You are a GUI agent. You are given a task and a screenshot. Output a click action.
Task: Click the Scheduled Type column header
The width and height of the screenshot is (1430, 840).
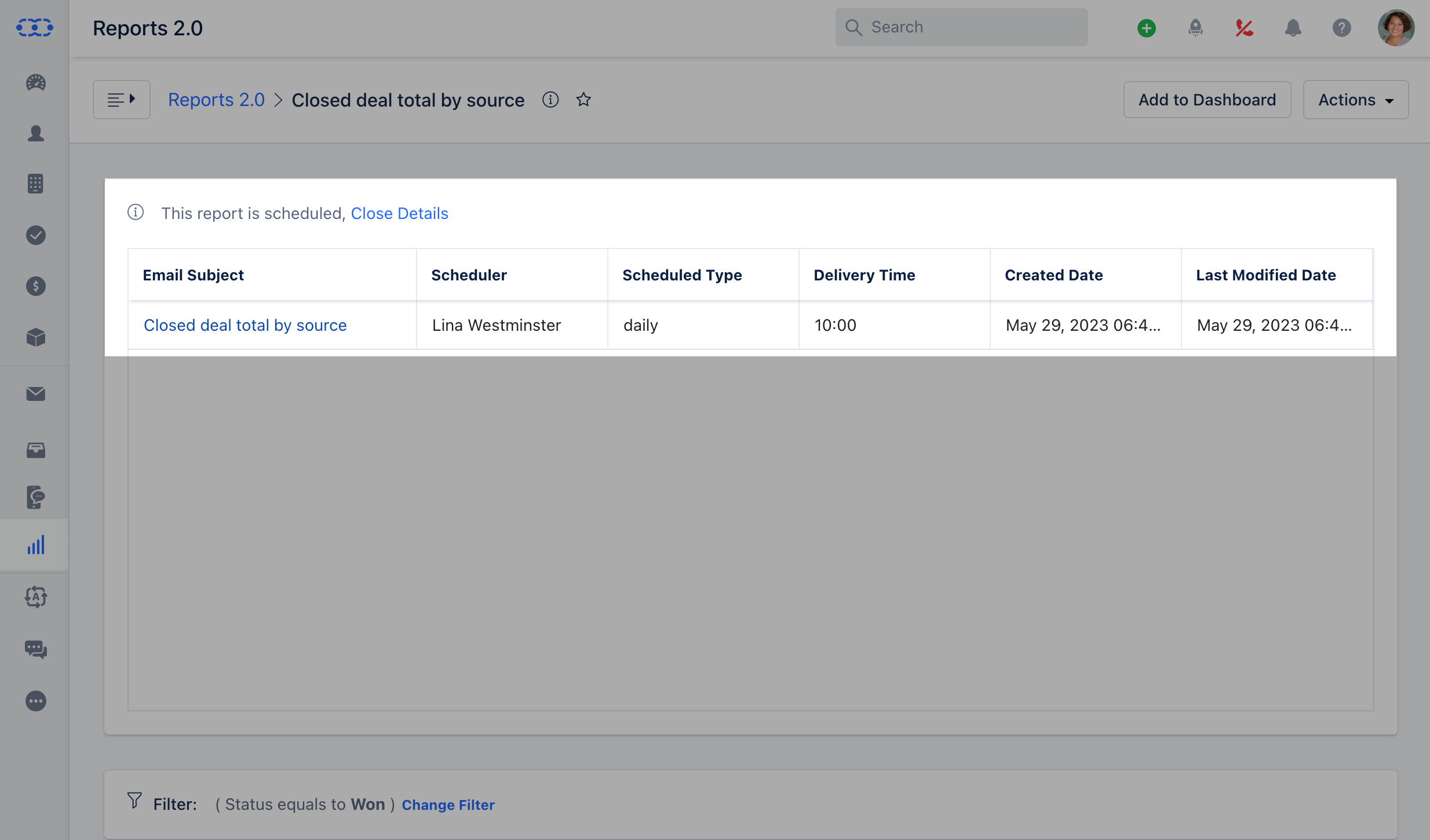tap(703, 275)
